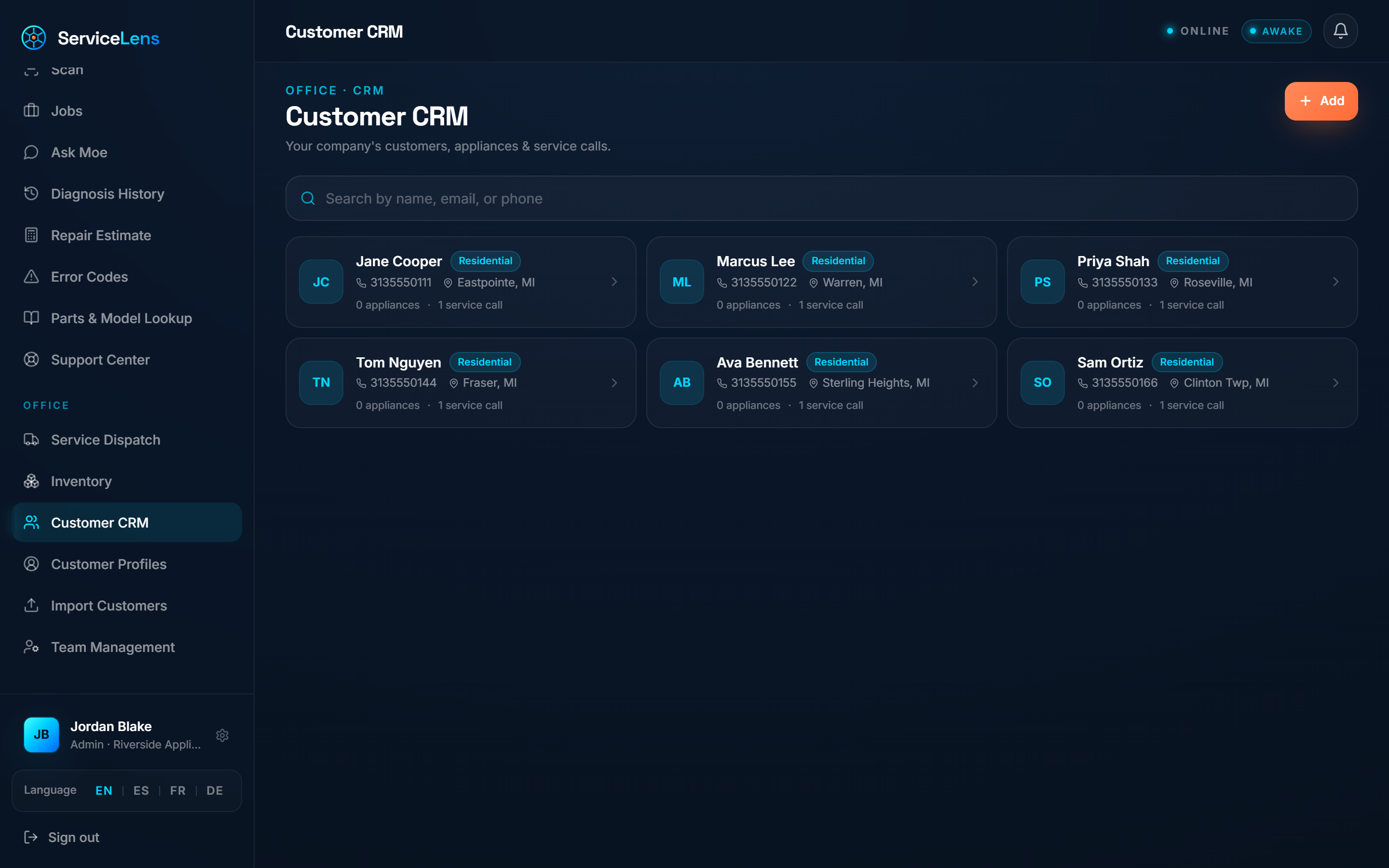The image size is (1389, 868).
Task: Click the Jordan Blake profile name
Action: pos(111,726)
